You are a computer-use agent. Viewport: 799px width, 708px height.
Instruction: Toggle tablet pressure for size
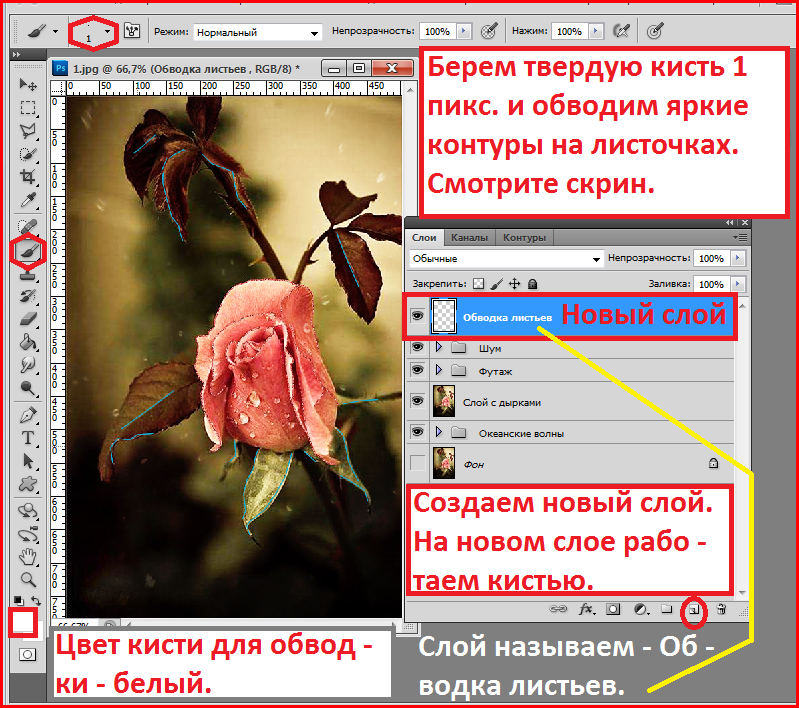pos(655,31)
